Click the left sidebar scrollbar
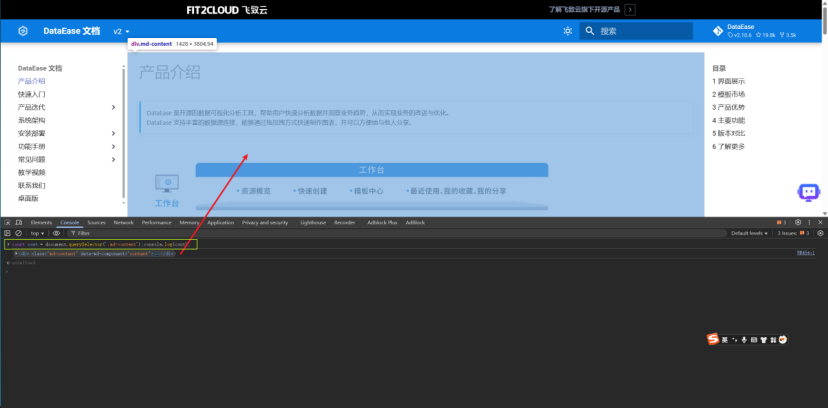 coord(124,134)
